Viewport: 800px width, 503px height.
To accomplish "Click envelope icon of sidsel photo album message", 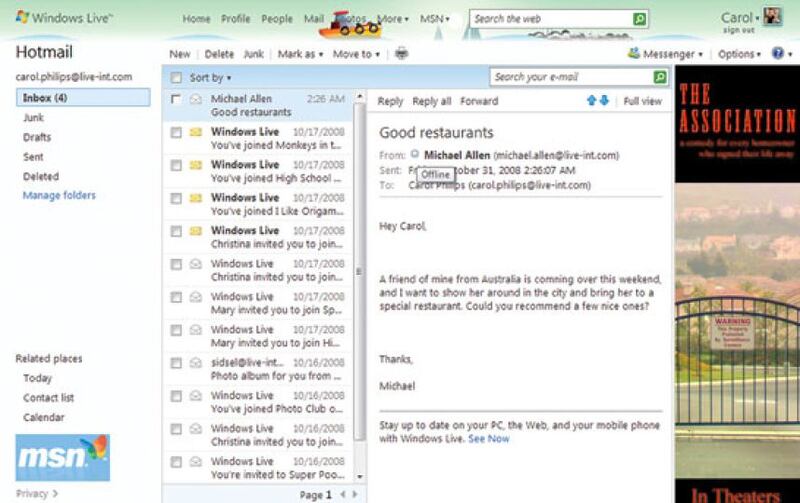I will (196, 363).
